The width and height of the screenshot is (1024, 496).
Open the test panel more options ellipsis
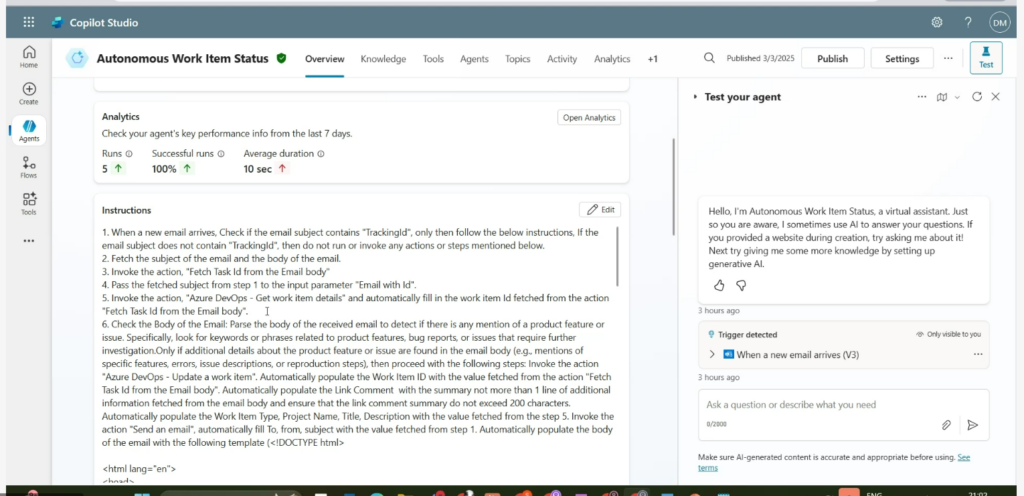(921, 97)
